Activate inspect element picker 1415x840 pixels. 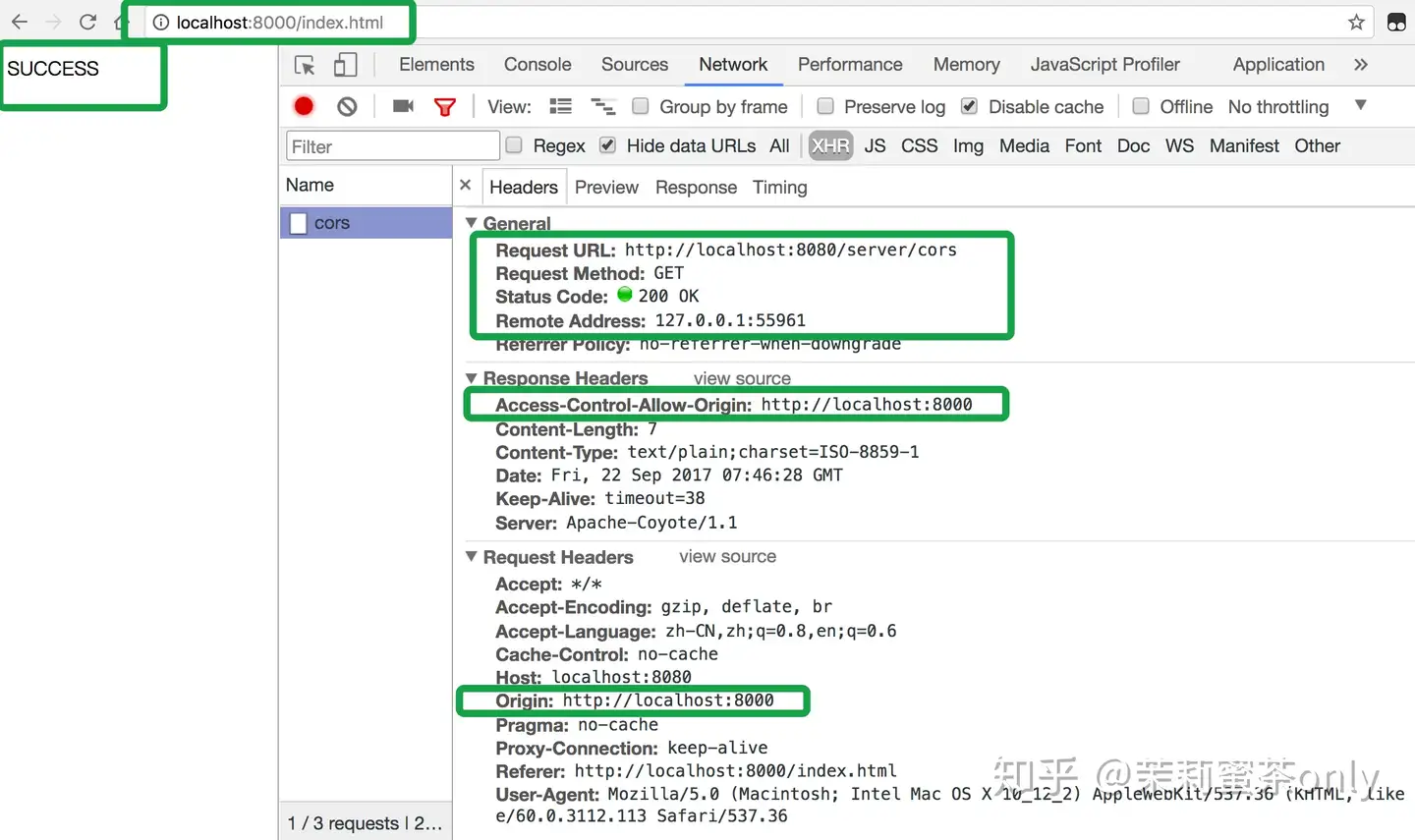305,65
